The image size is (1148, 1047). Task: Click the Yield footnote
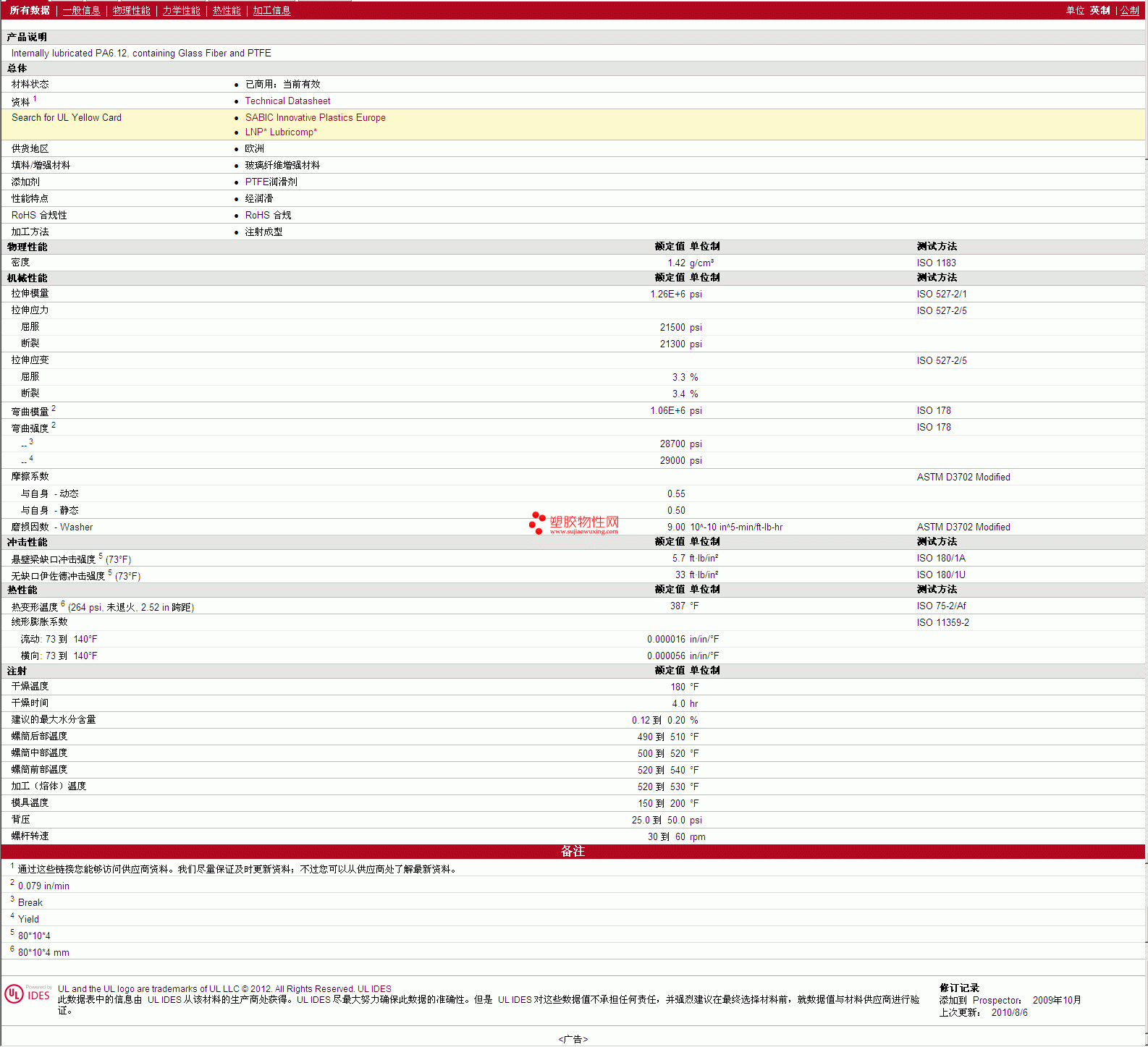tap(28, 920)
